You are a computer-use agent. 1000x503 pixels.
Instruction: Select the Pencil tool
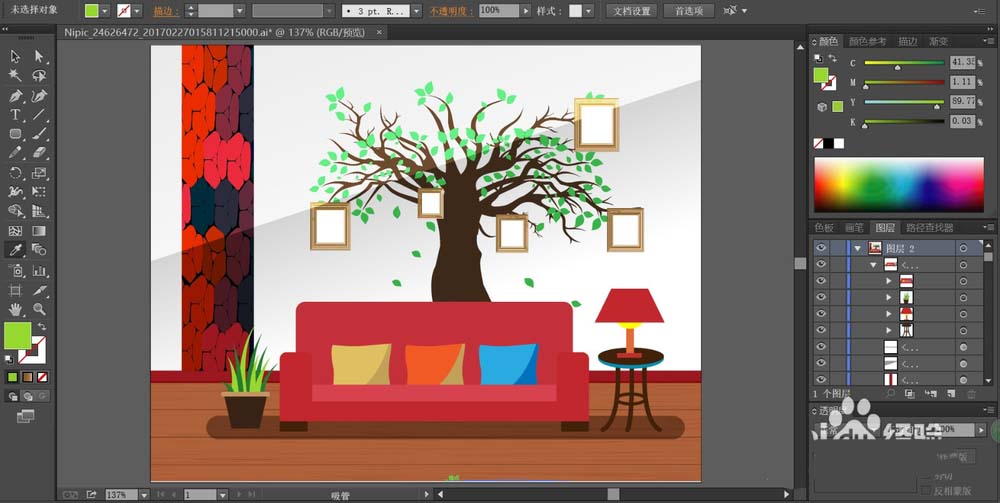click(x=15, y=153)
